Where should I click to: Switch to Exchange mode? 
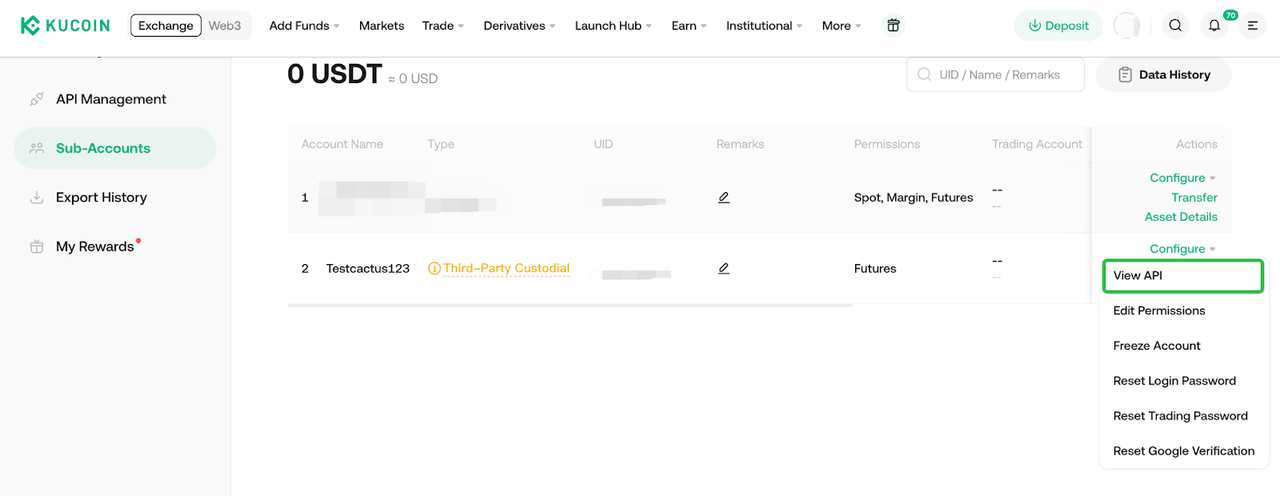166,25
